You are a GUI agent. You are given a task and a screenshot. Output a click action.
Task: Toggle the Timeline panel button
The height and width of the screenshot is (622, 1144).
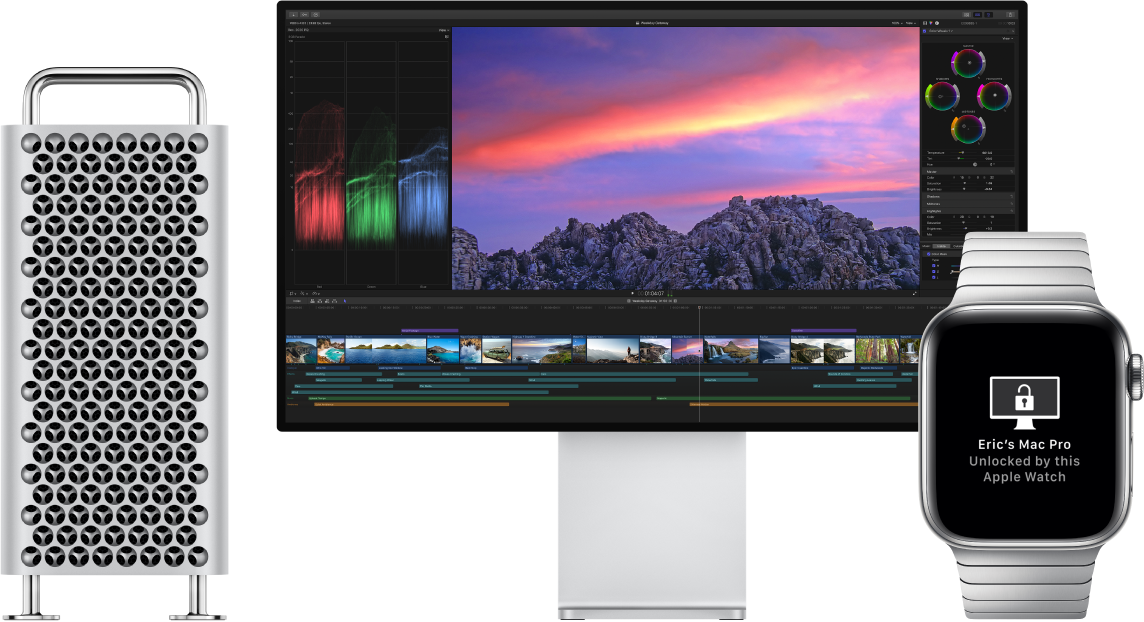(978, 15)
